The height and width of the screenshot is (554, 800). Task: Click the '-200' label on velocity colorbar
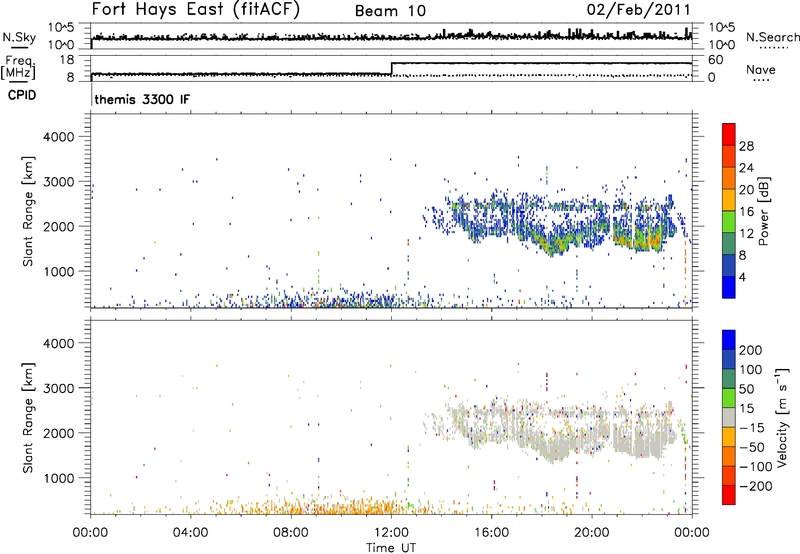[x=756, y=486]
